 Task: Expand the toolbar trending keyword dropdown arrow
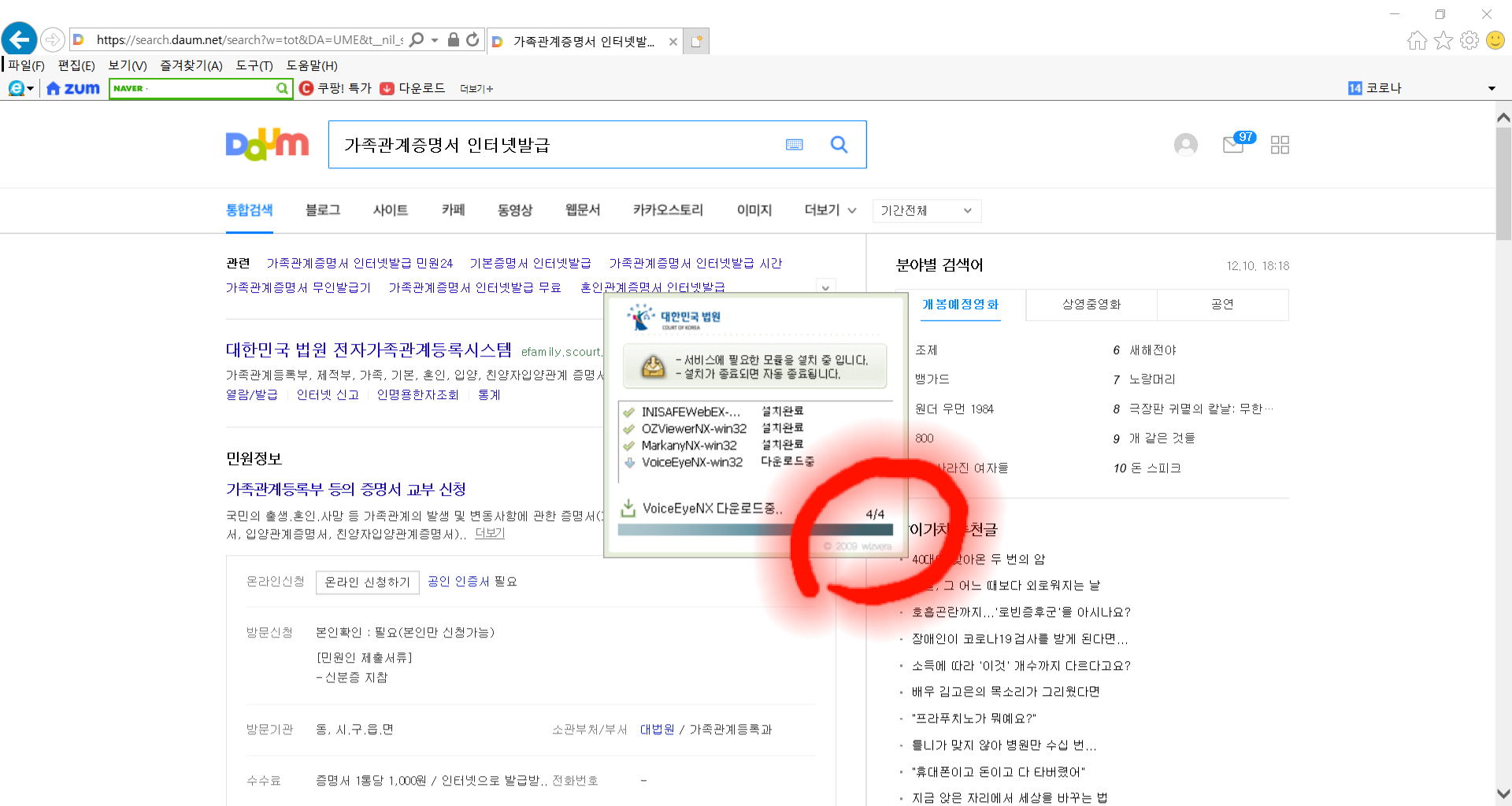click(x=1492, y=88)
